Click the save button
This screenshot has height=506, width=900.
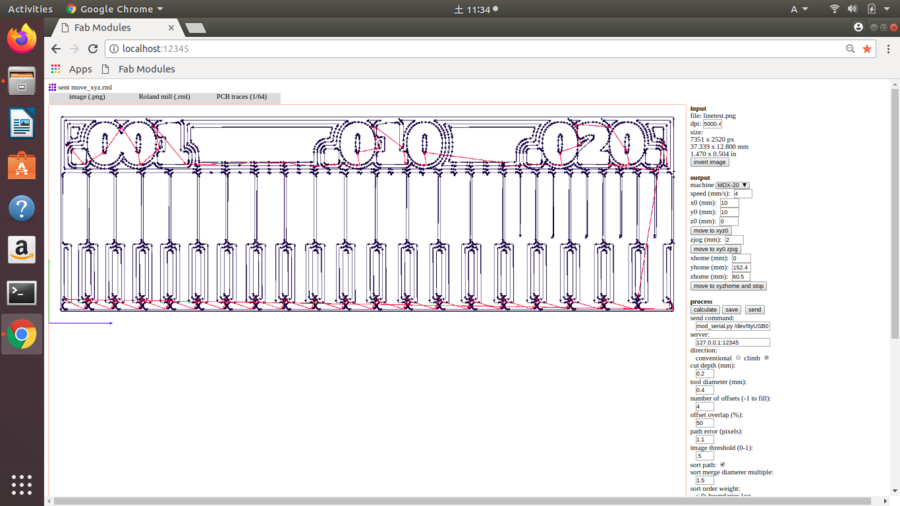coord(731,310)
